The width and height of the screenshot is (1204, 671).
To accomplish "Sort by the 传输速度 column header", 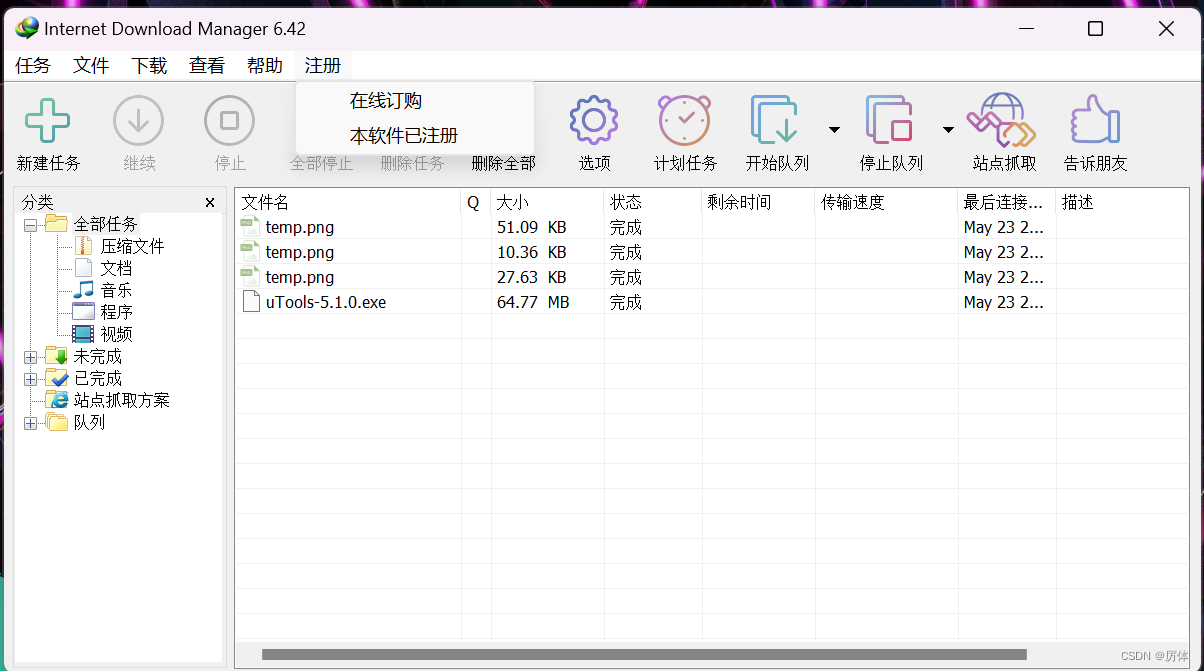I will click(x=886, y=202).
